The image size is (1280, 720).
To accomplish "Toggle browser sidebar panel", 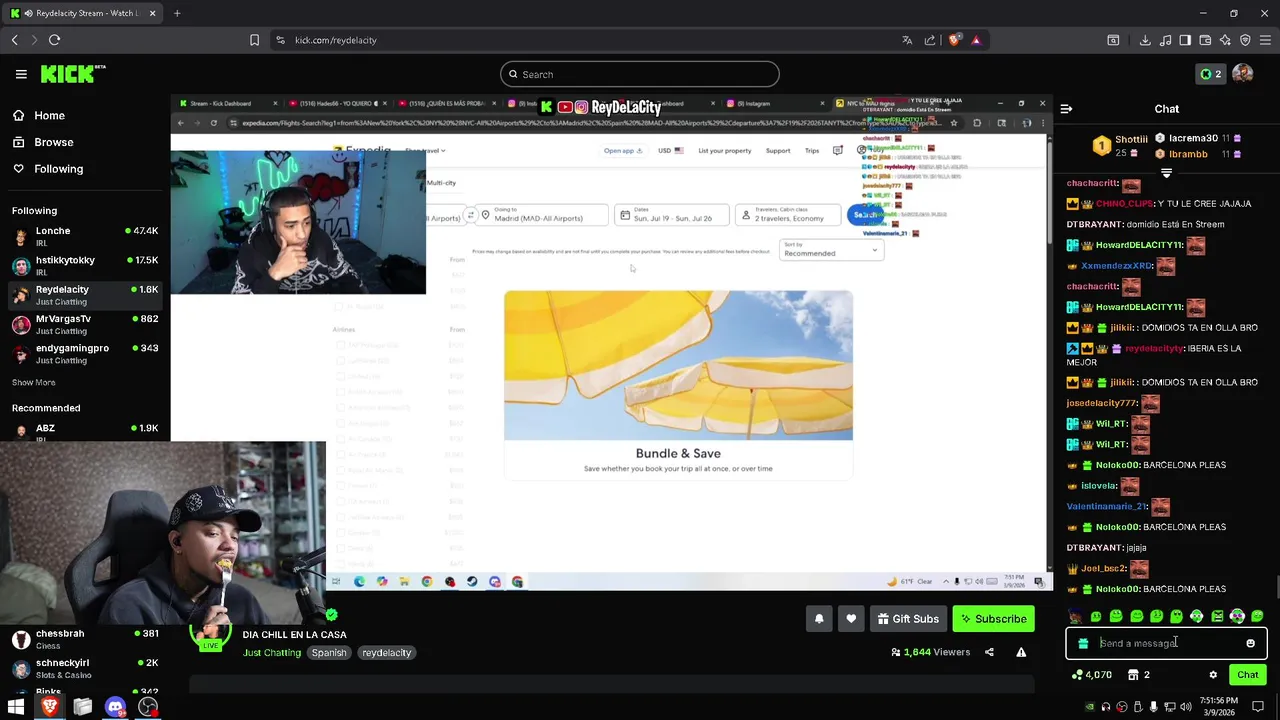I will (1185, 40).
